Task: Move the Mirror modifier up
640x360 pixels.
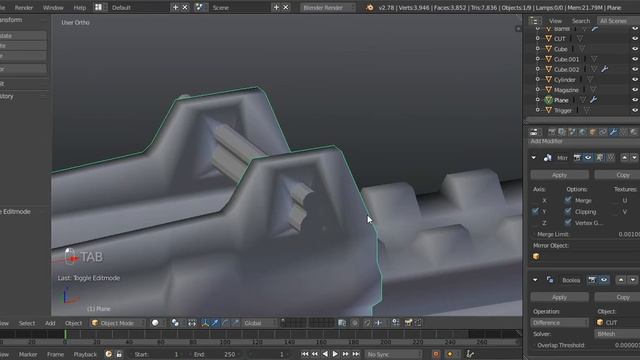Action: tap(624, 158)
